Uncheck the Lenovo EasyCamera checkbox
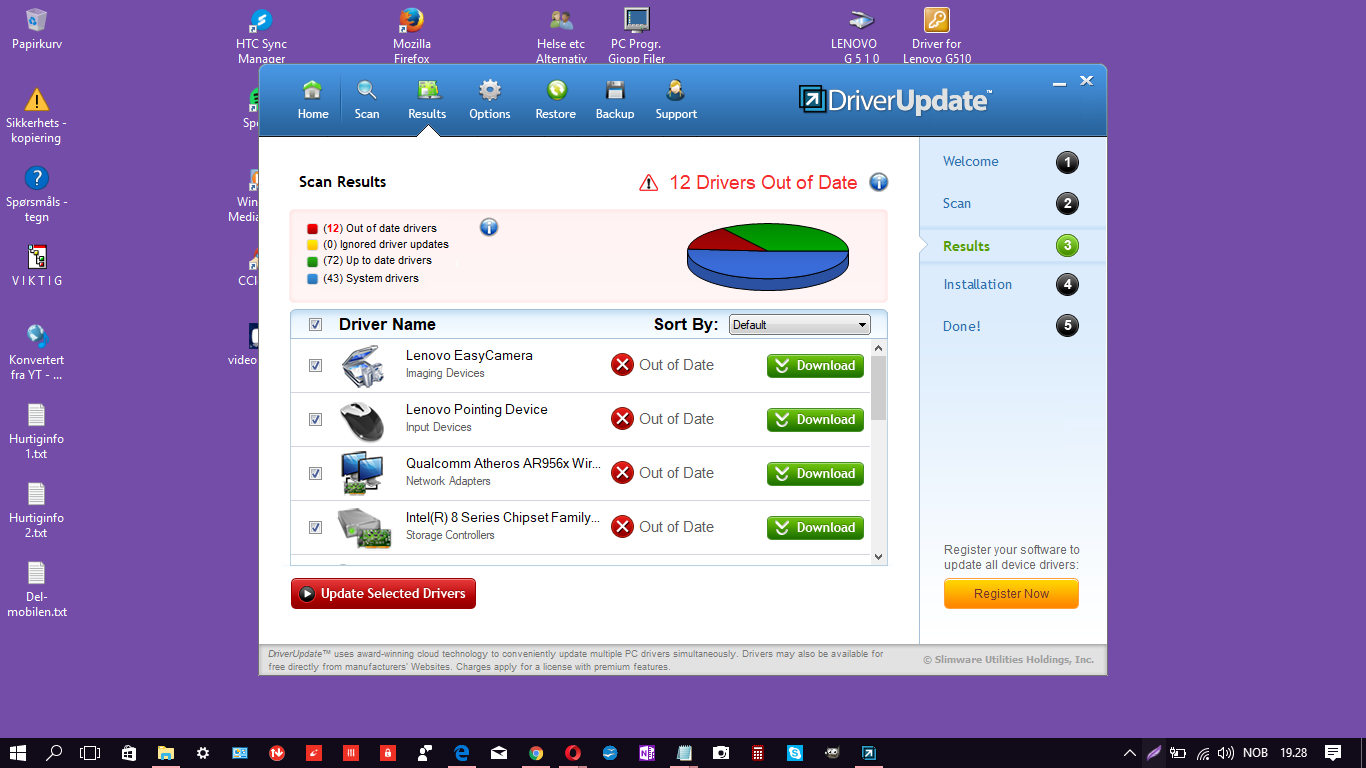The image size is (1366, 768). coord(315,366)
